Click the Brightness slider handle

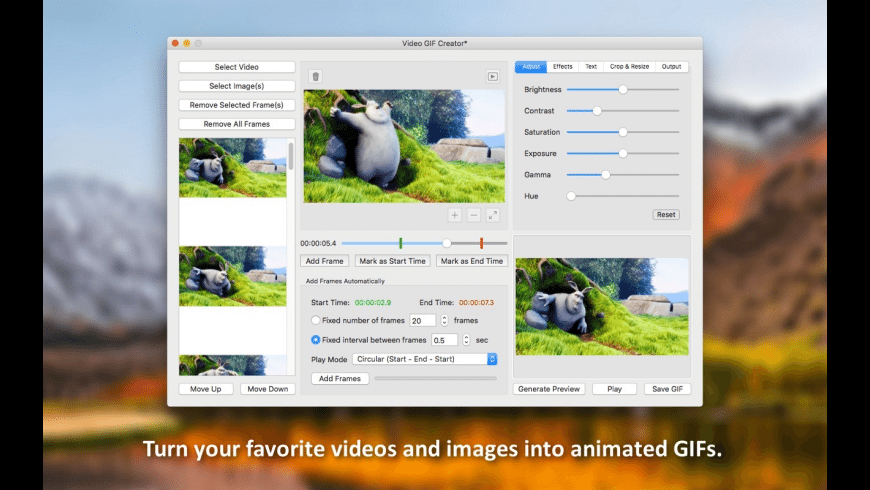[x=623, y=89]
